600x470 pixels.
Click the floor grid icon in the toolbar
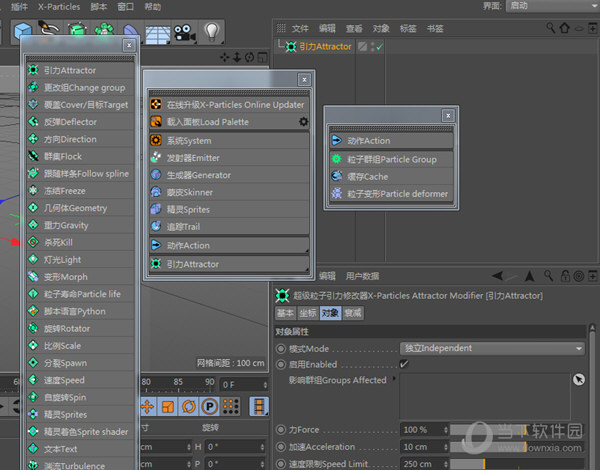point(157,34)
